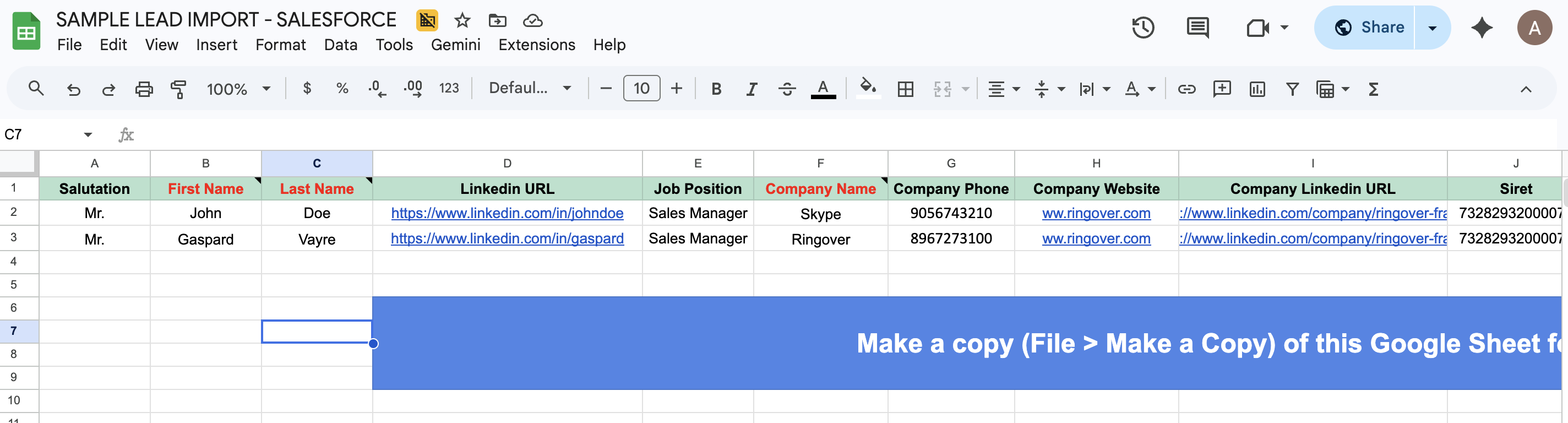This screenshot has width=1568, height=423.
Task: Open the Extensions menu
Action: tap(536, 45)
